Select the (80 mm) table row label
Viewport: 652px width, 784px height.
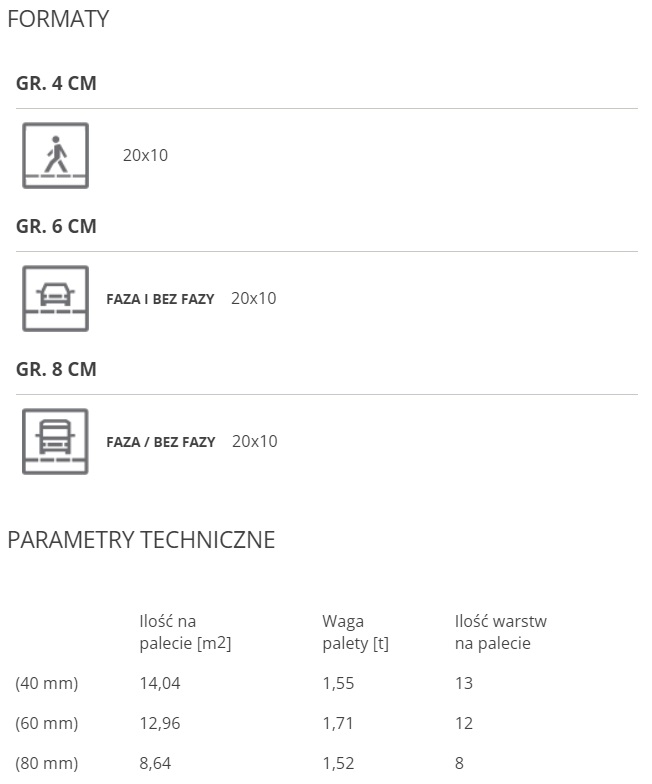pos(47,763)
